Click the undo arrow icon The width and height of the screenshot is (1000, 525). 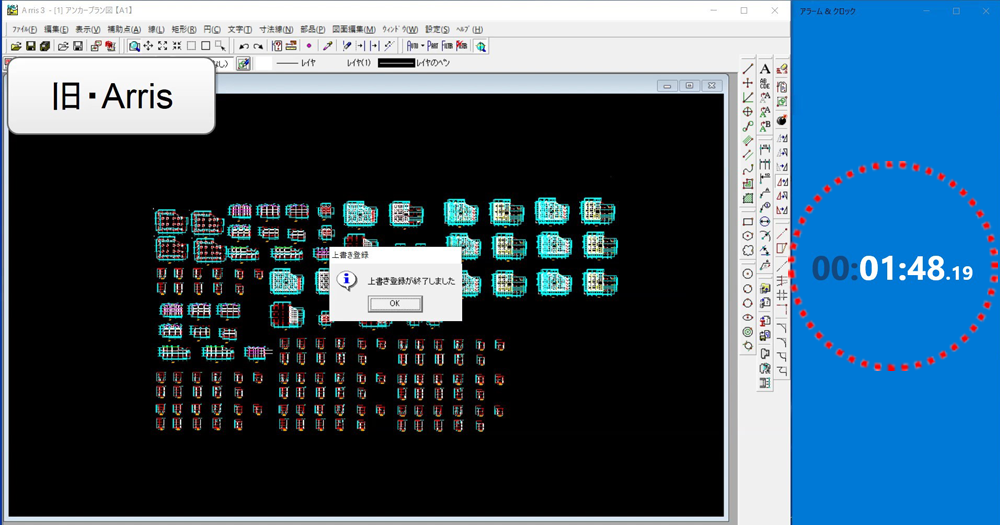tap(243, 46)
